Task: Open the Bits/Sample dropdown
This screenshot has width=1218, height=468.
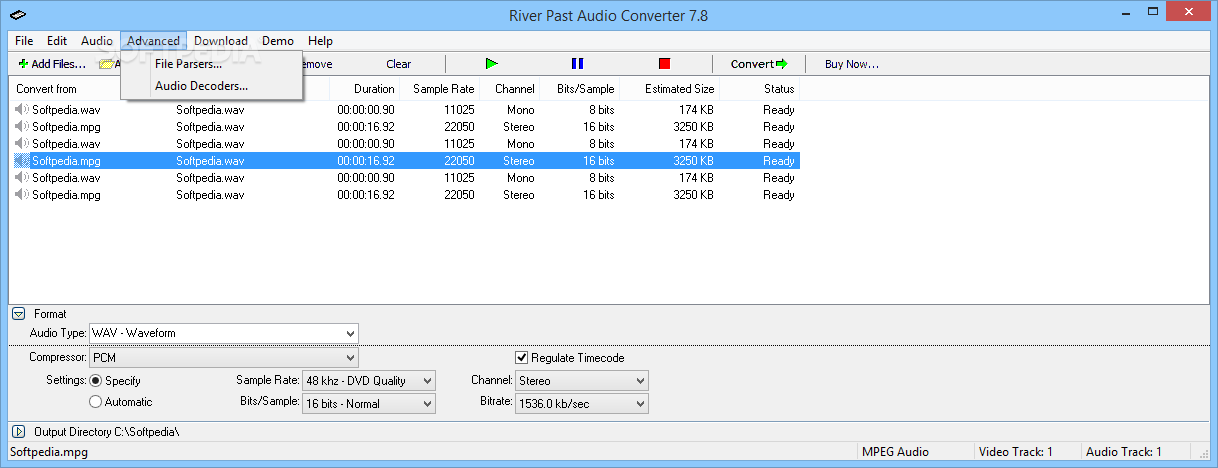Action: 369,404
